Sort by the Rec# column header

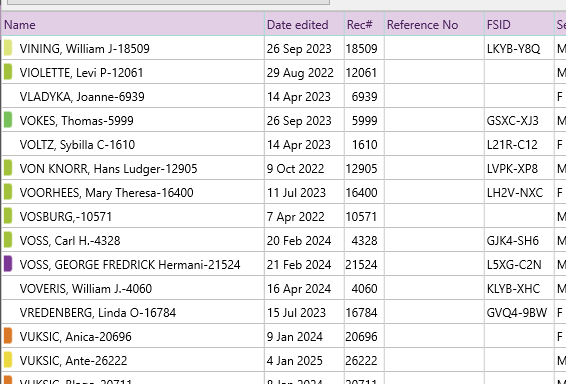(x=364, y=25)
